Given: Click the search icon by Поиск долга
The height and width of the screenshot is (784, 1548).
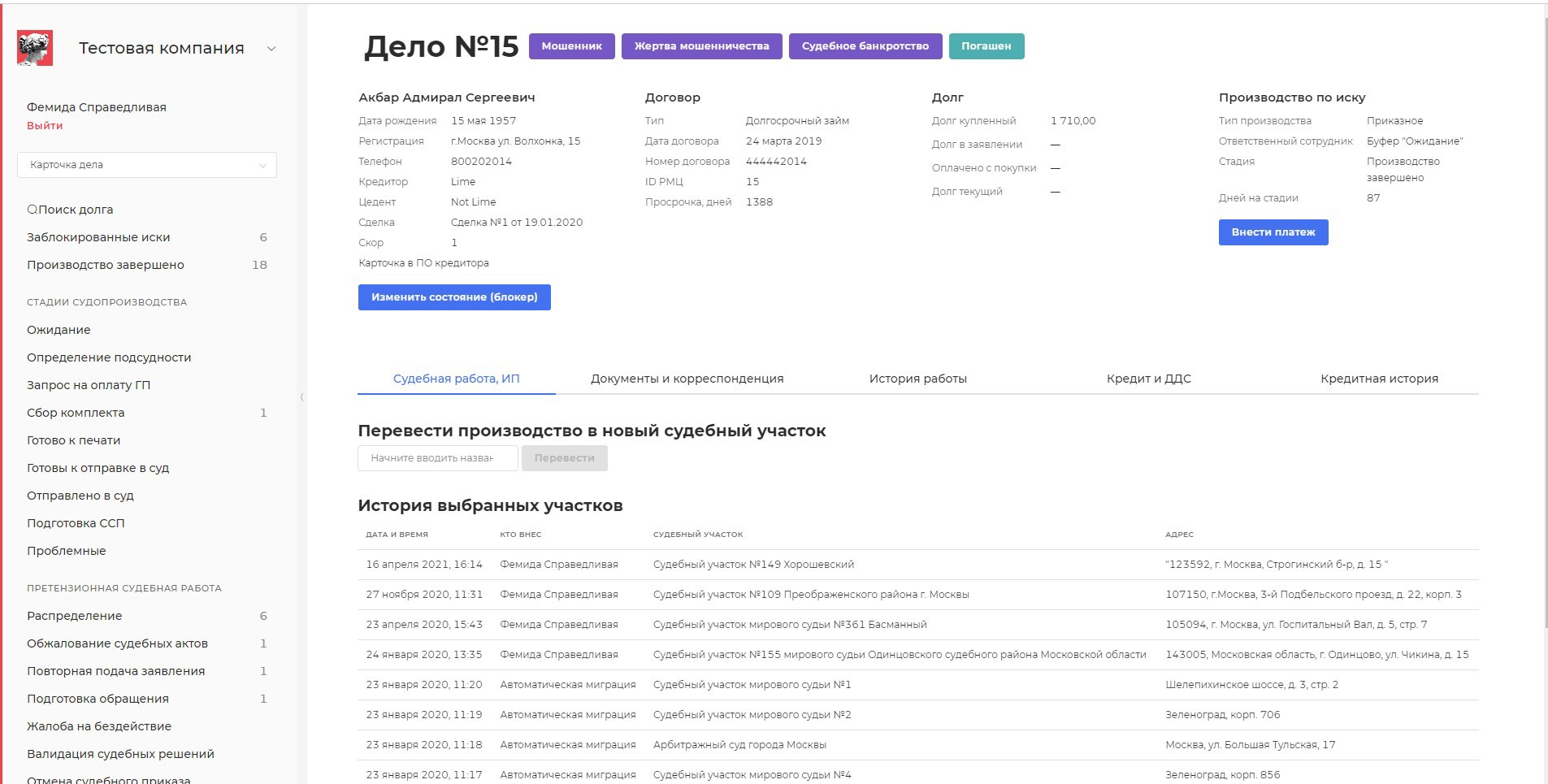Looking at the screenshot, I should (32, 210).
